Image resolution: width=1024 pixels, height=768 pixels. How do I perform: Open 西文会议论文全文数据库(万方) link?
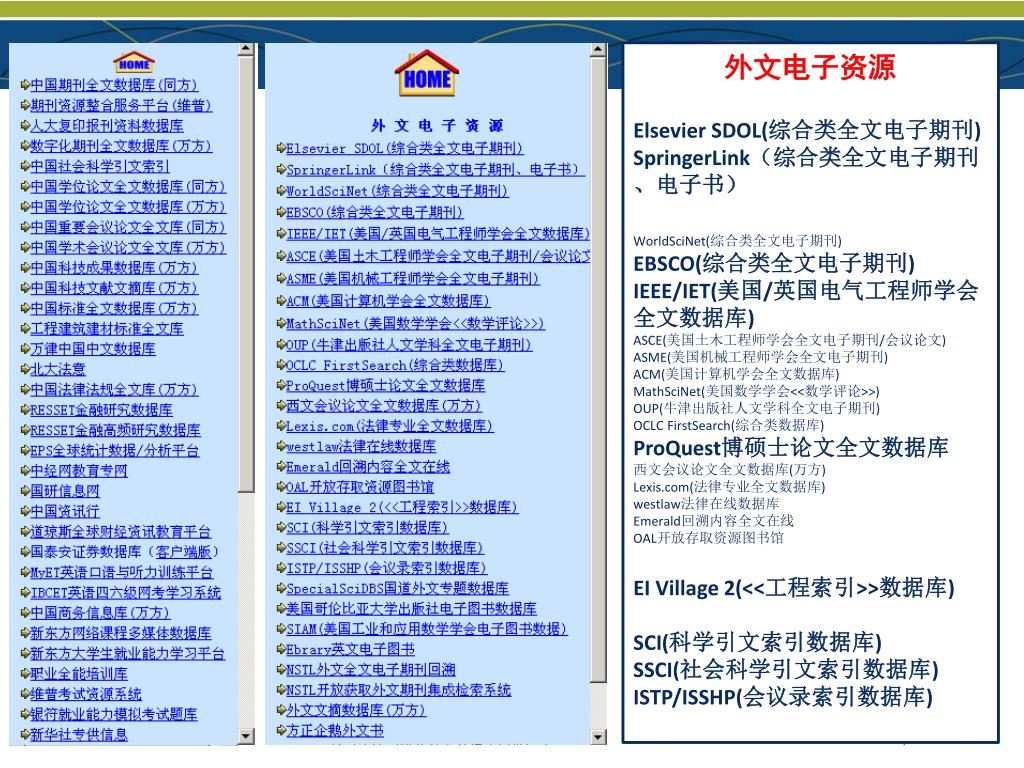384,406
